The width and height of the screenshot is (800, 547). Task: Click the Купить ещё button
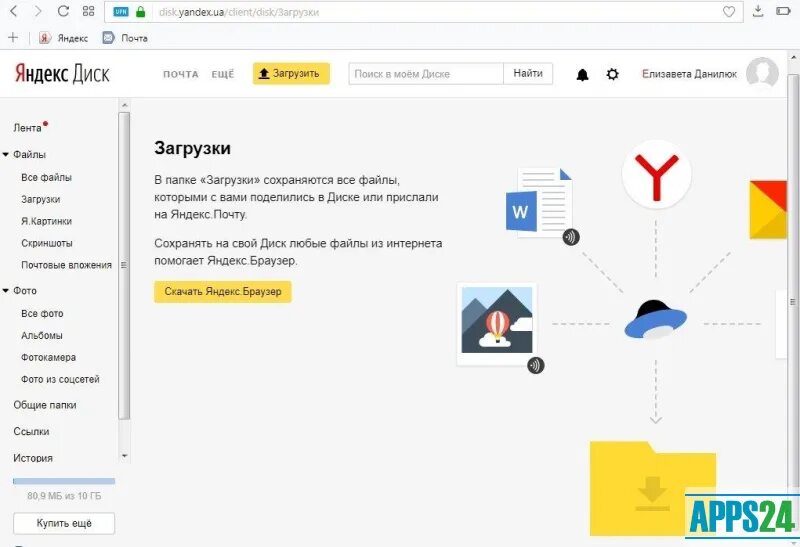[64, 524]
